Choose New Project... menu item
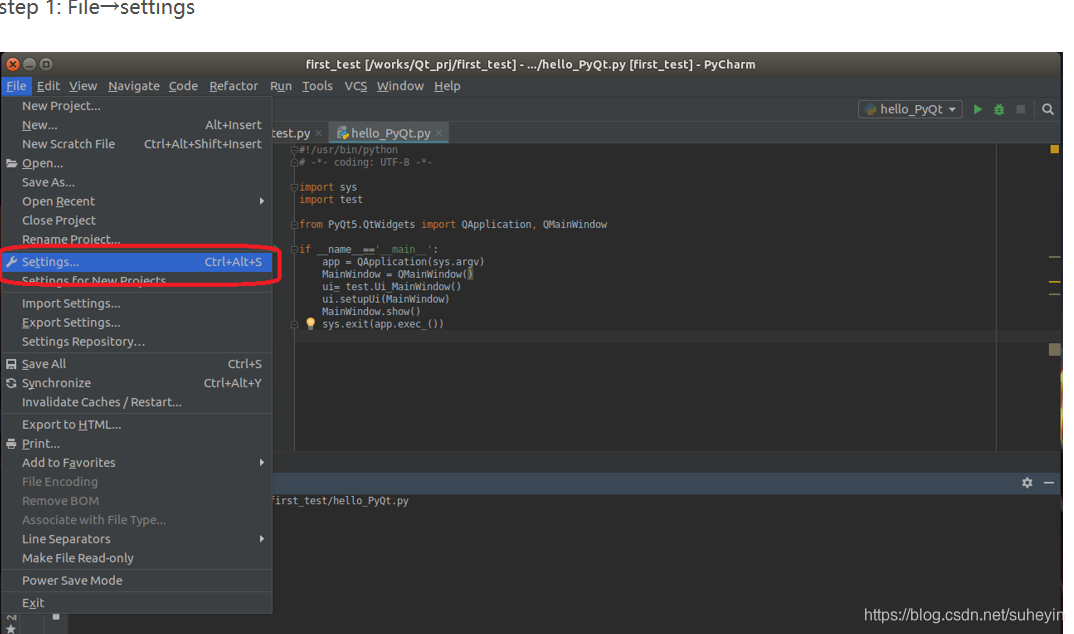1074x634 pixels. tap(137, 106)
